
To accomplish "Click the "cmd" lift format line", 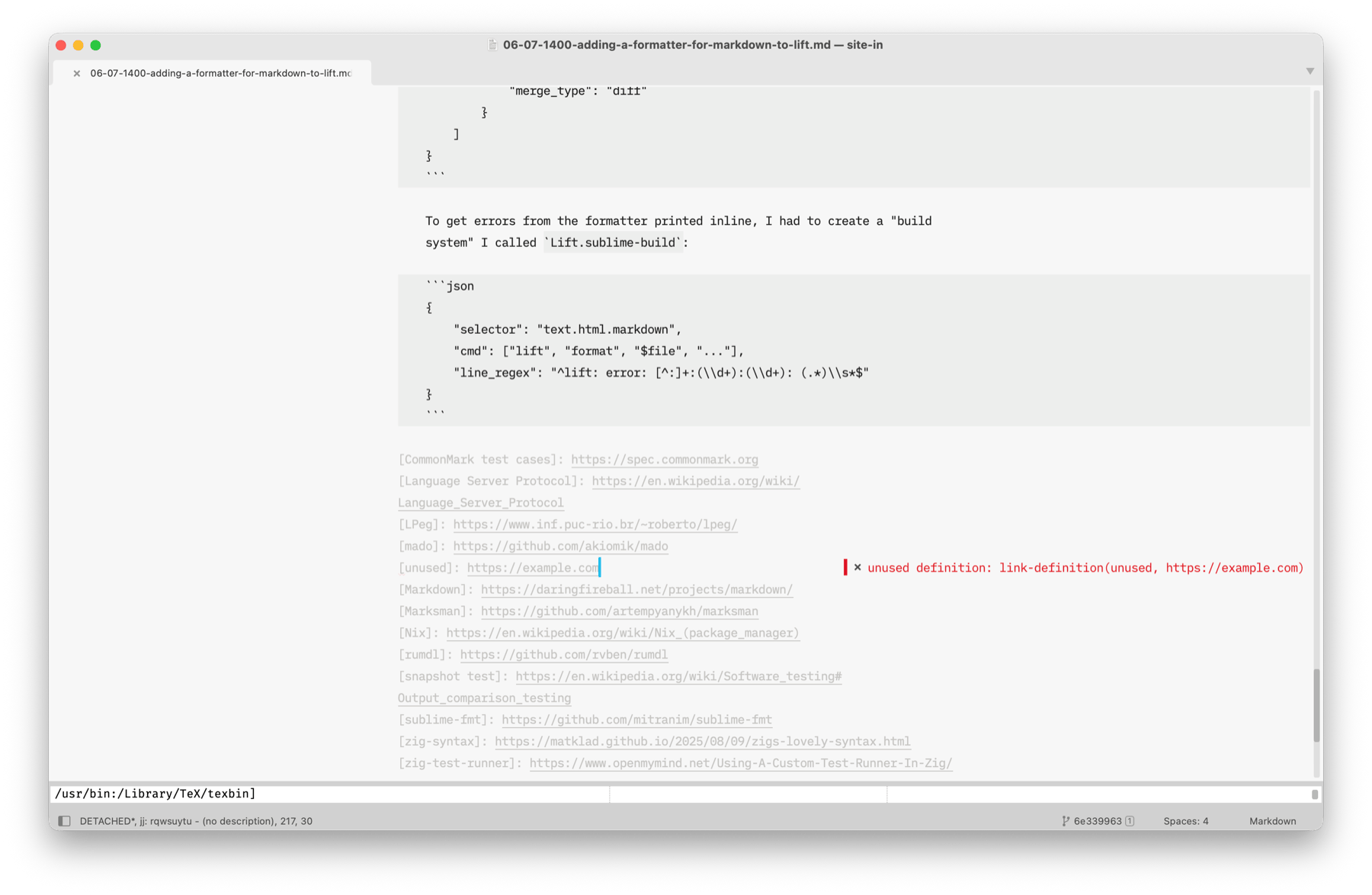I will click(598, 351).
